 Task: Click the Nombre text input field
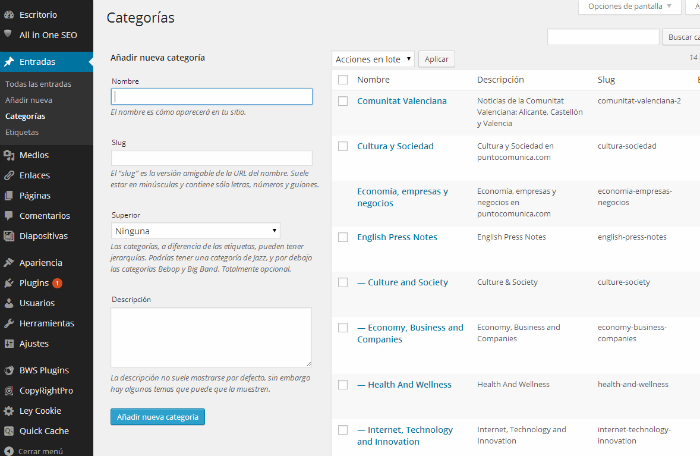[212, 97]
